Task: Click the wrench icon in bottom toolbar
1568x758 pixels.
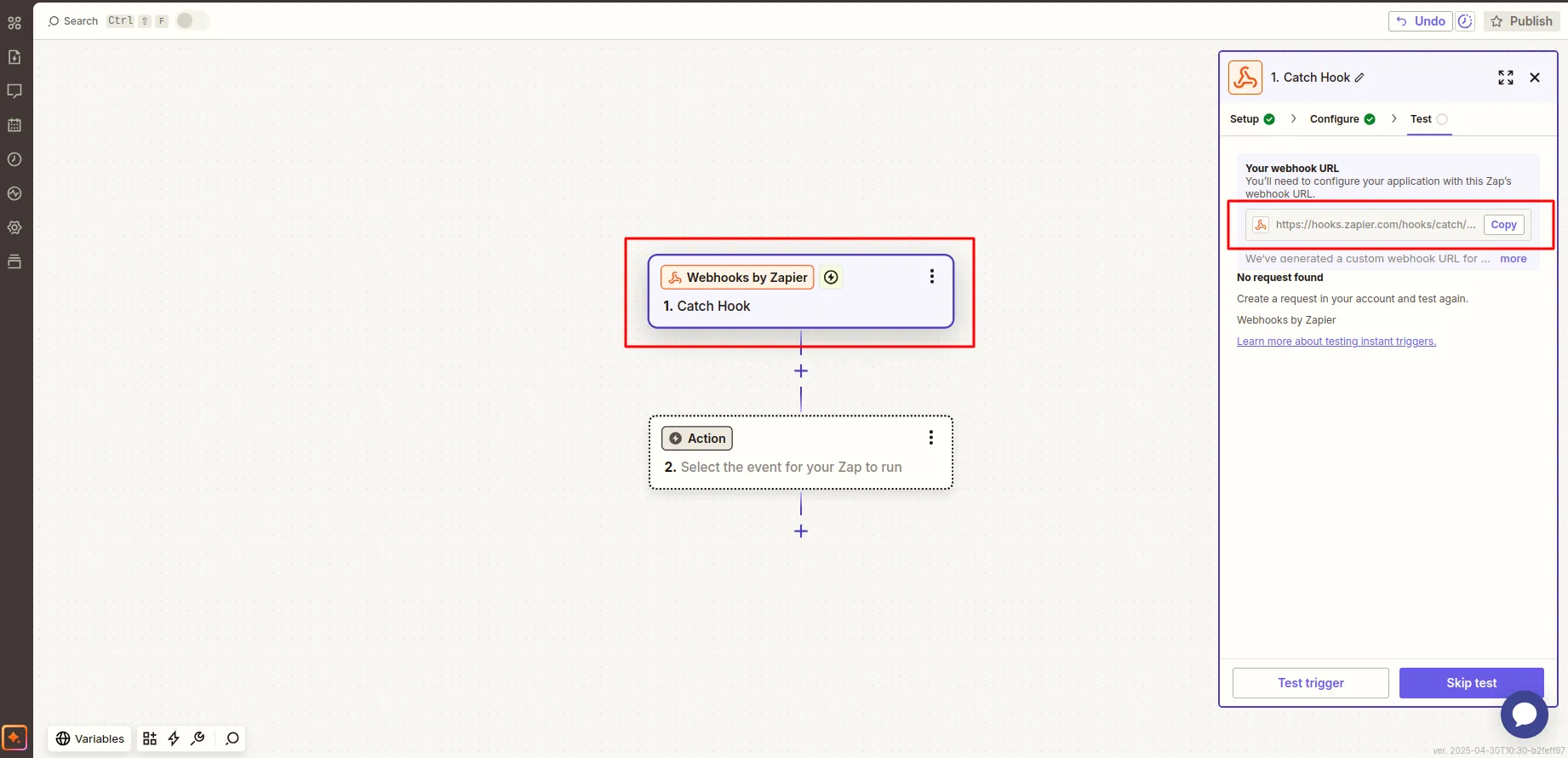Action: point(198,738)
